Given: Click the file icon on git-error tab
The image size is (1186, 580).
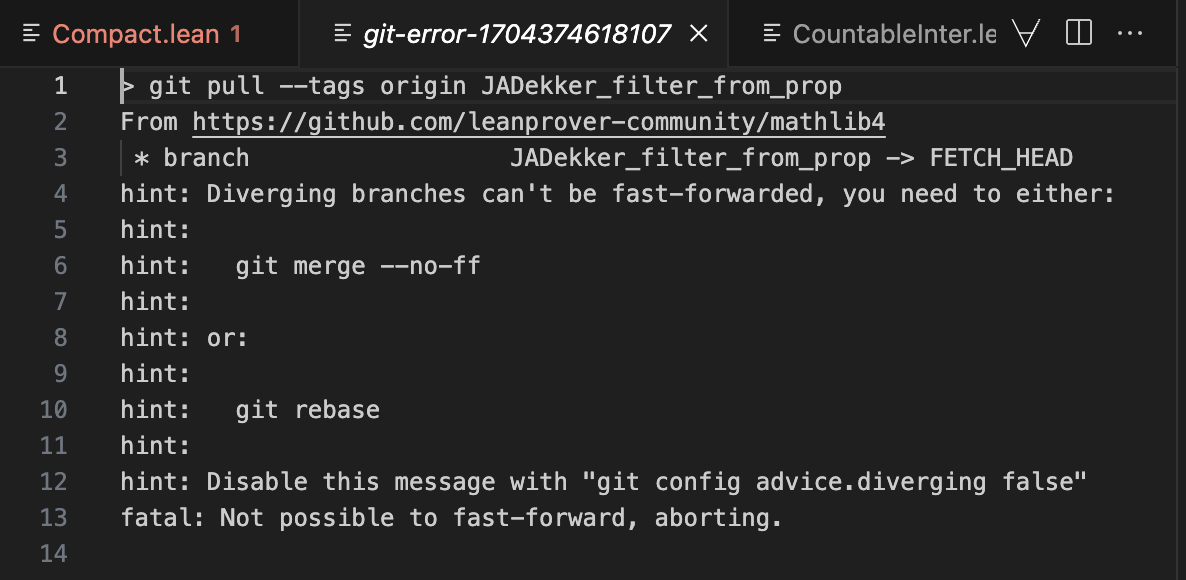Looking at the screenshot, I should tap(343, 34).
